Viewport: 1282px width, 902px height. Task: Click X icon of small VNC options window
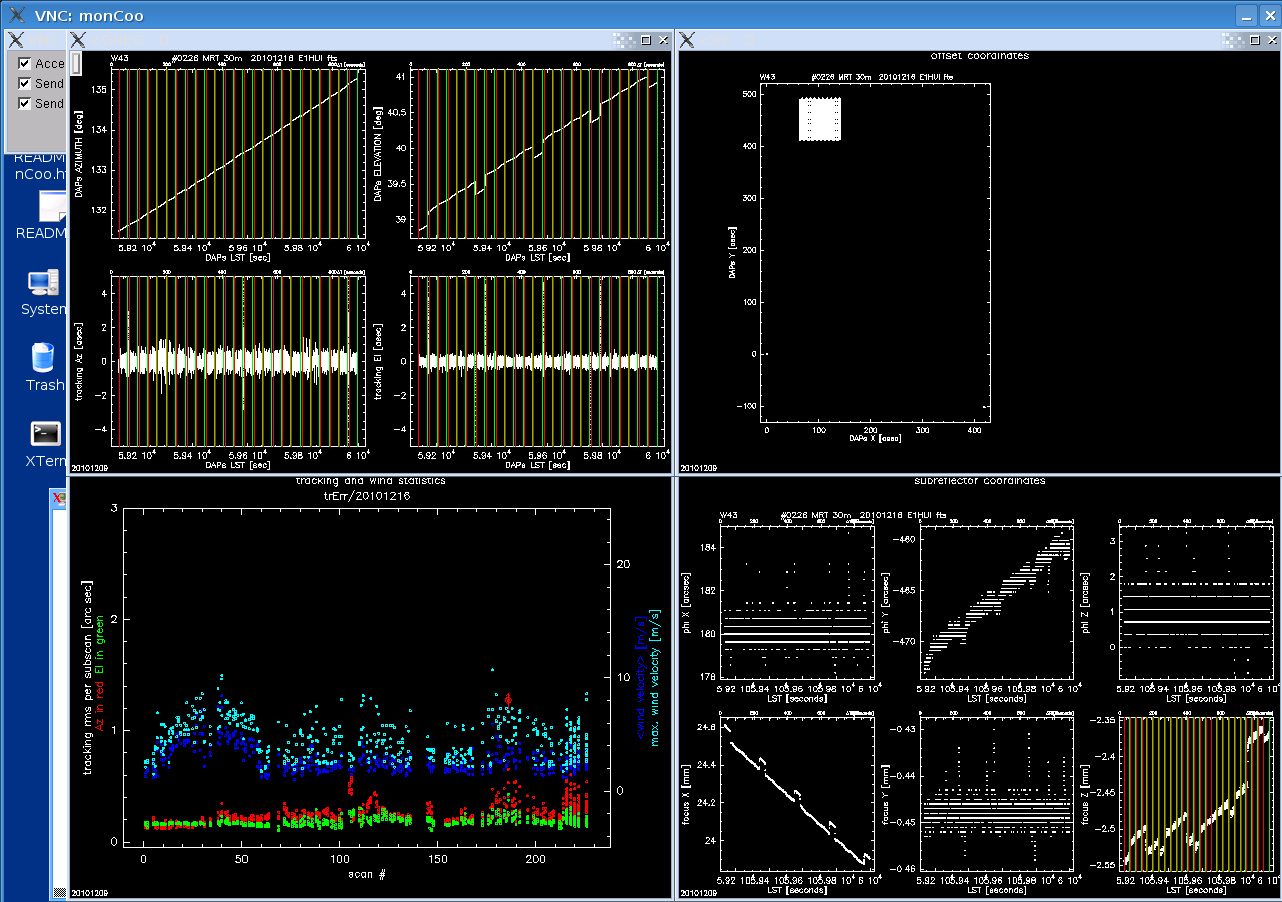(x=16, y=40)
